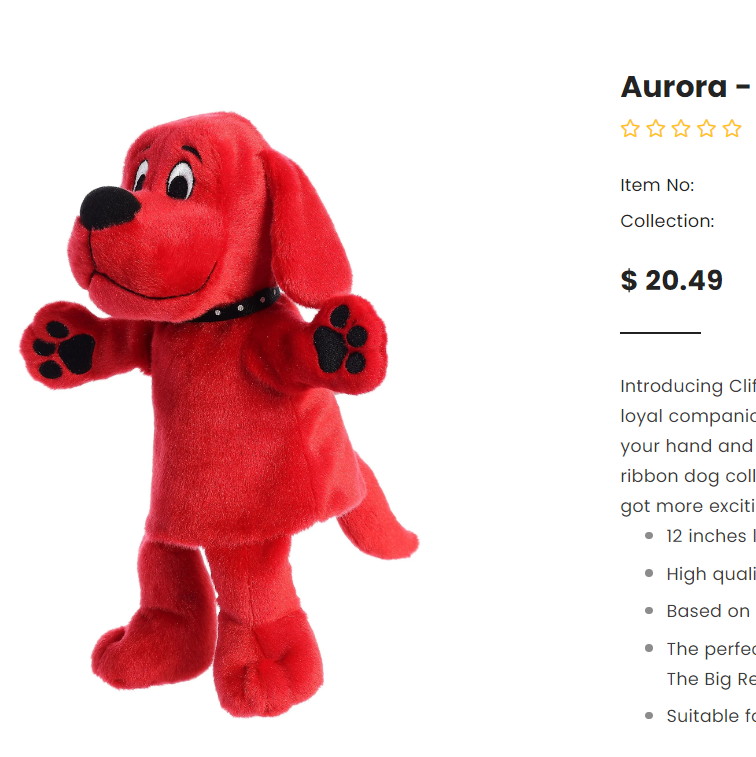Click the second rating star

(x=656, y=128)
